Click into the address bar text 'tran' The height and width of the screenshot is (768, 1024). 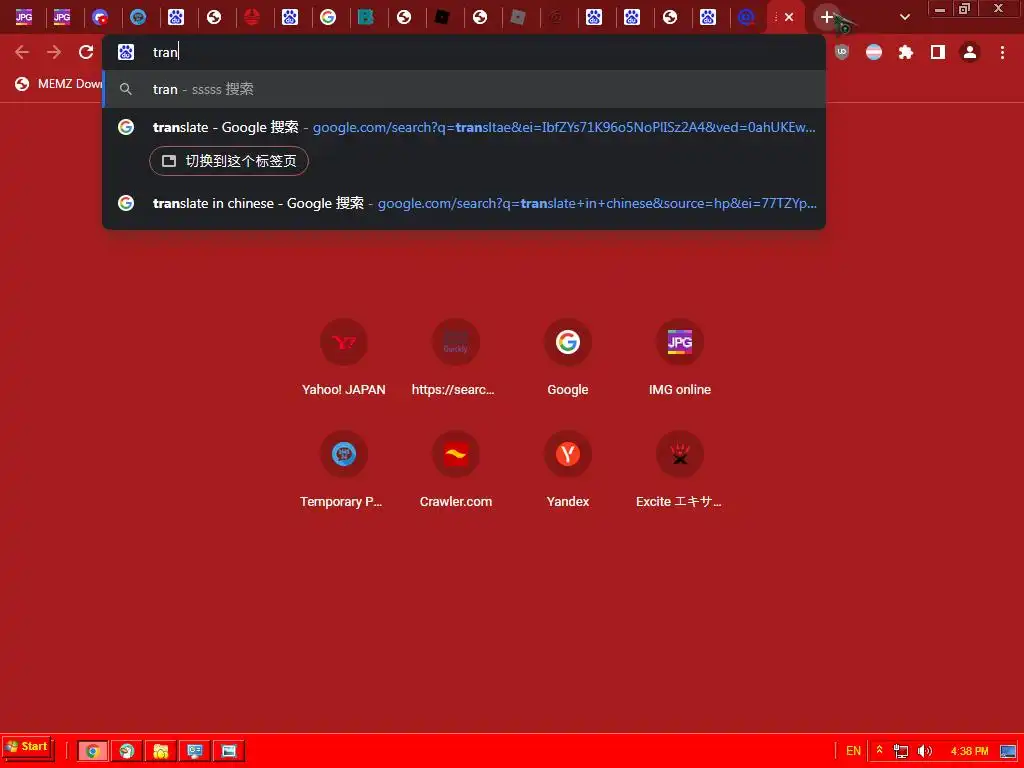165,52
